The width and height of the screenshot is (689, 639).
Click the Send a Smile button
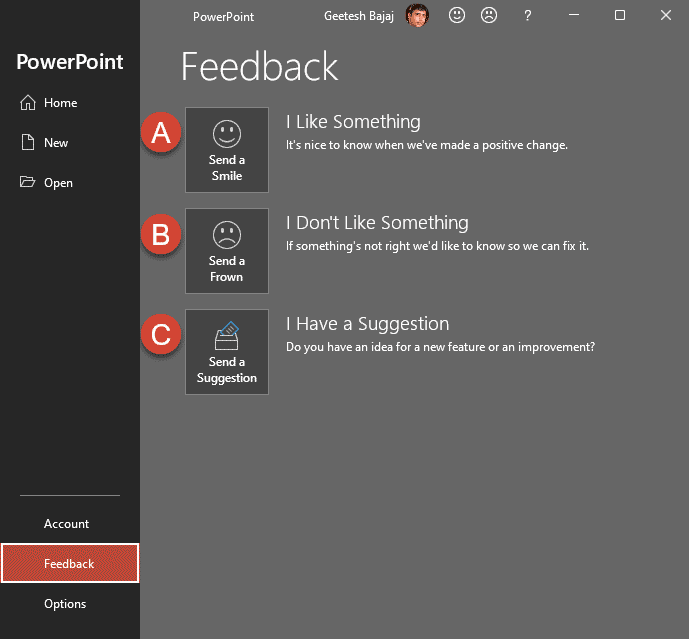pyautogui.click(x=227, y=150)
